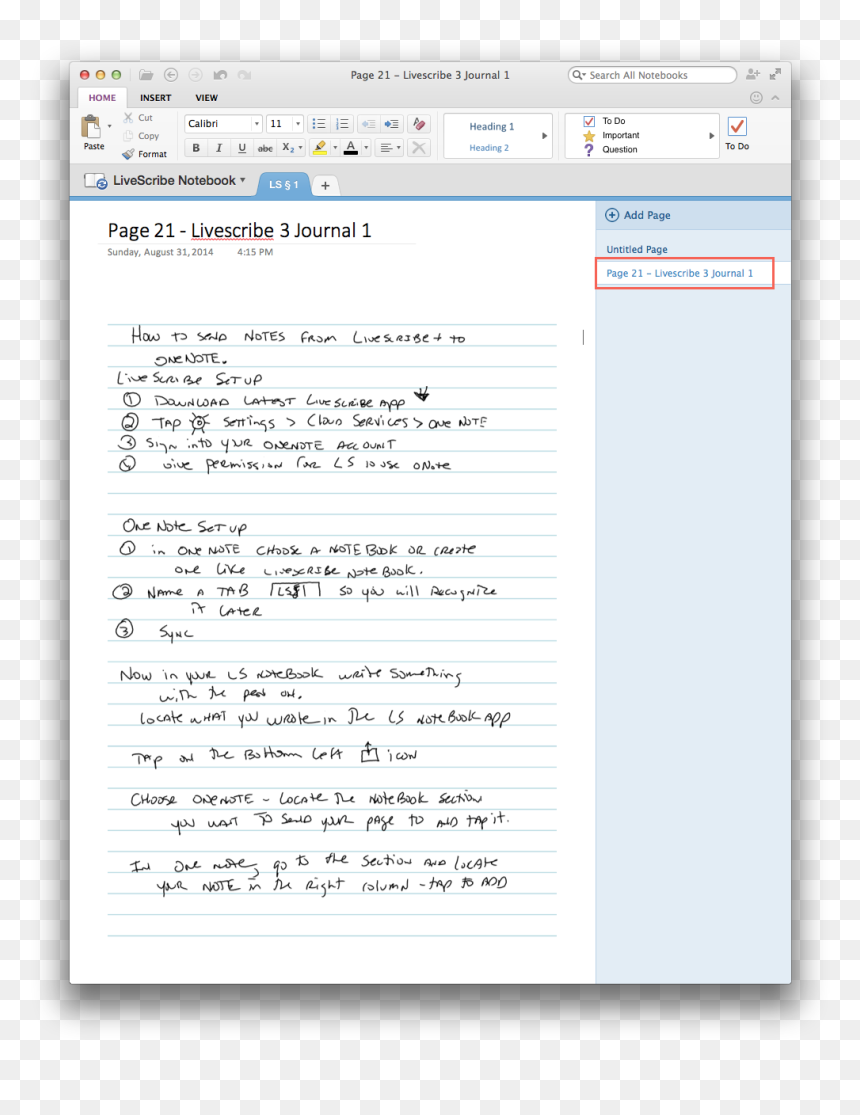Screen dimensions: 860x1115
Task: Send feedback with the smiley icon
Action: click(756, 97)
